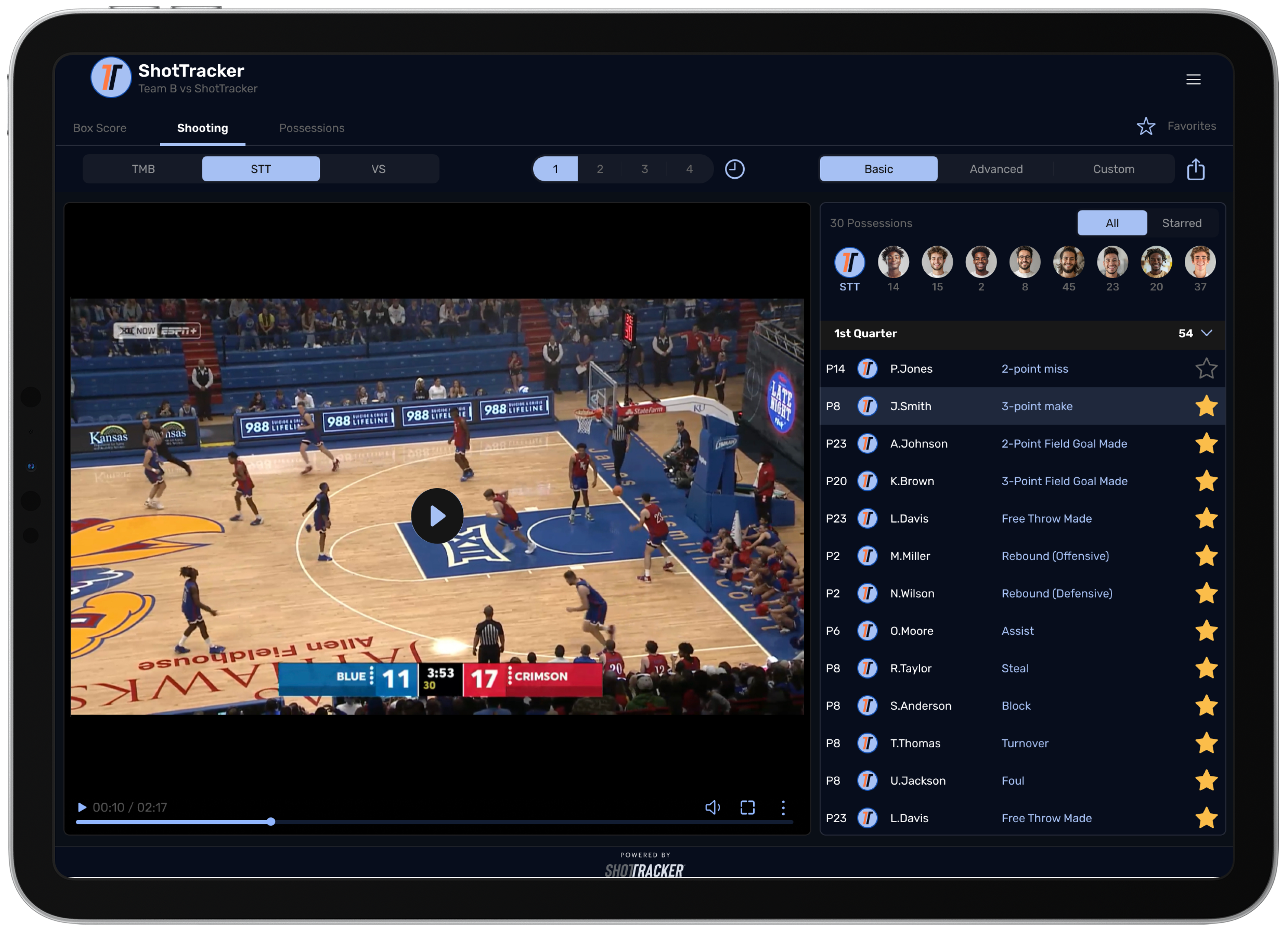Unstar J.Smith 3-point make
The height and width of the screenshot is (933, 1288).
click(x=1206, y=406)
